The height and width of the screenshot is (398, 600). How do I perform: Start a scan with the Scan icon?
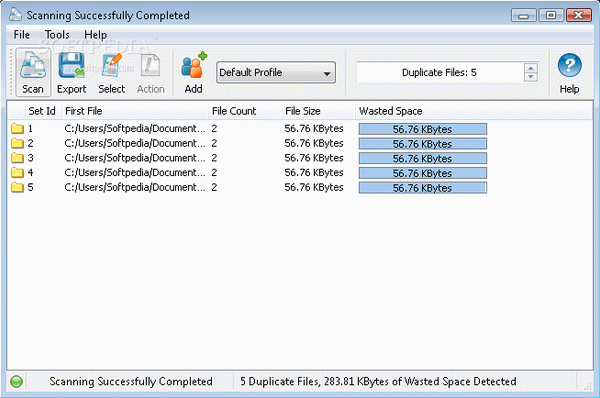pyautogui.click(x=33, y=72)
